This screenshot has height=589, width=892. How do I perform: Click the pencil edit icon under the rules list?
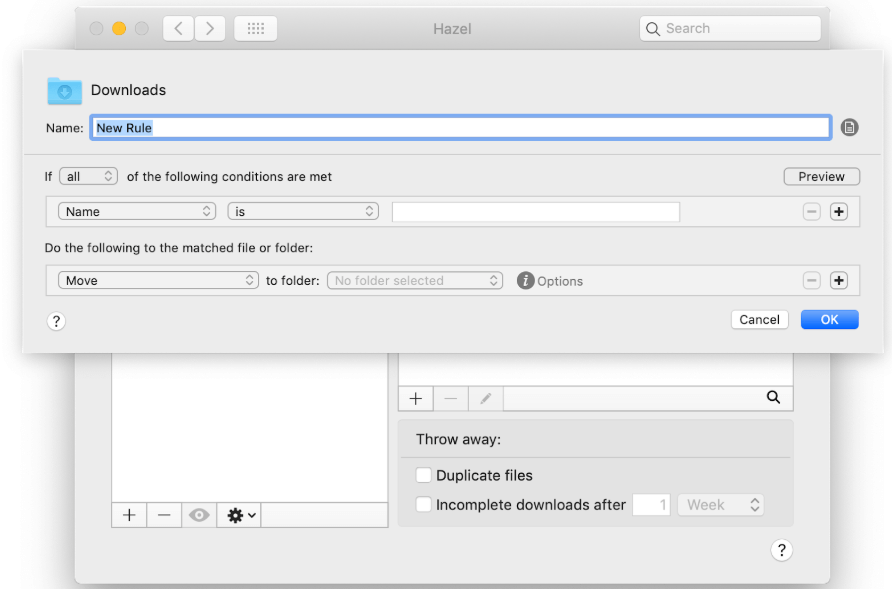click(485, 398)
